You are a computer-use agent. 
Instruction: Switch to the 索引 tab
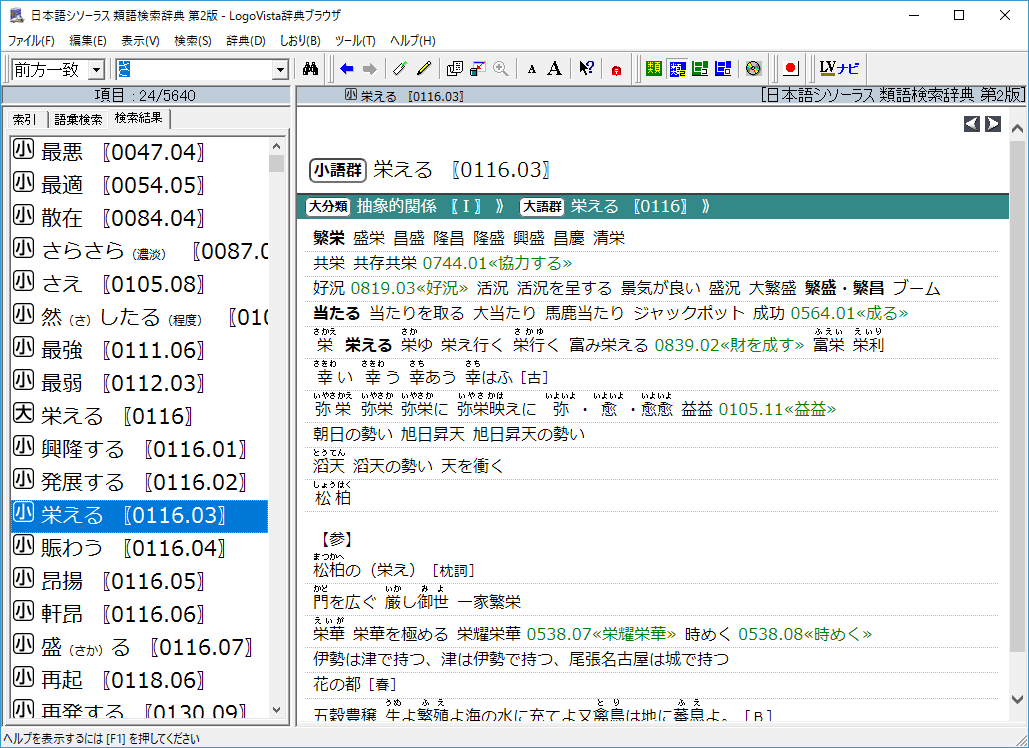[25, 119]
